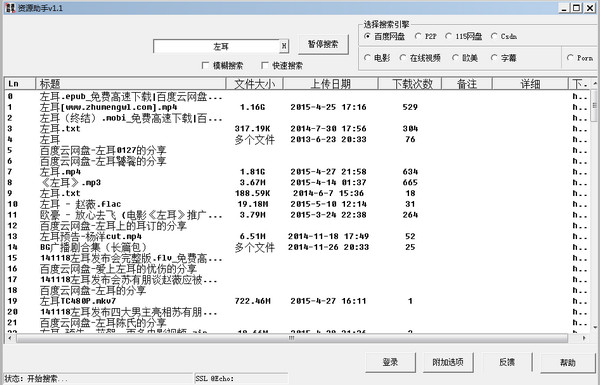Viewport: 600px width, 385px height.
Task: Click download count 665
Action: (x=410, y=183)
